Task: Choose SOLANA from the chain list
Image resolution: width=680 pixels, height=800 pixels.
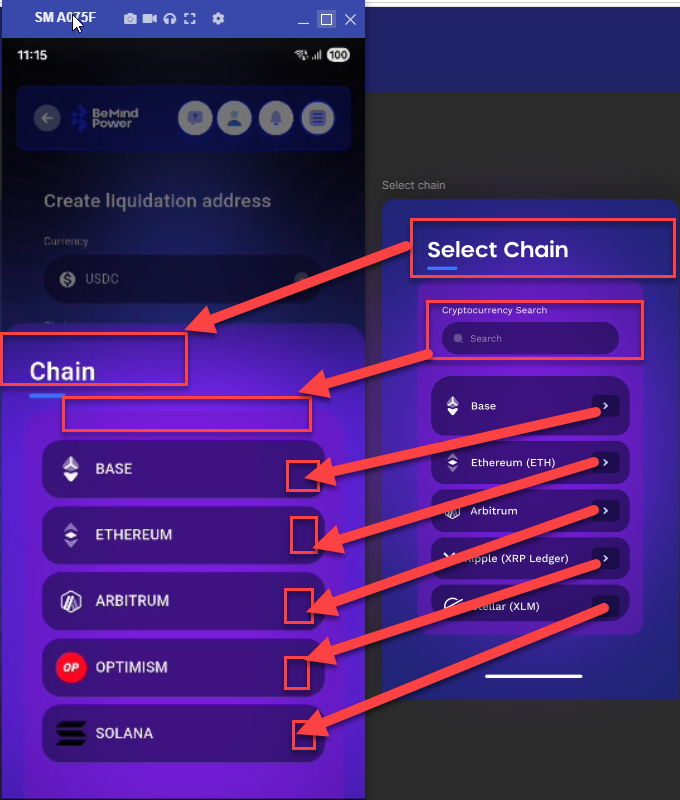Action: pyautogui.click(x=183, y=733)
